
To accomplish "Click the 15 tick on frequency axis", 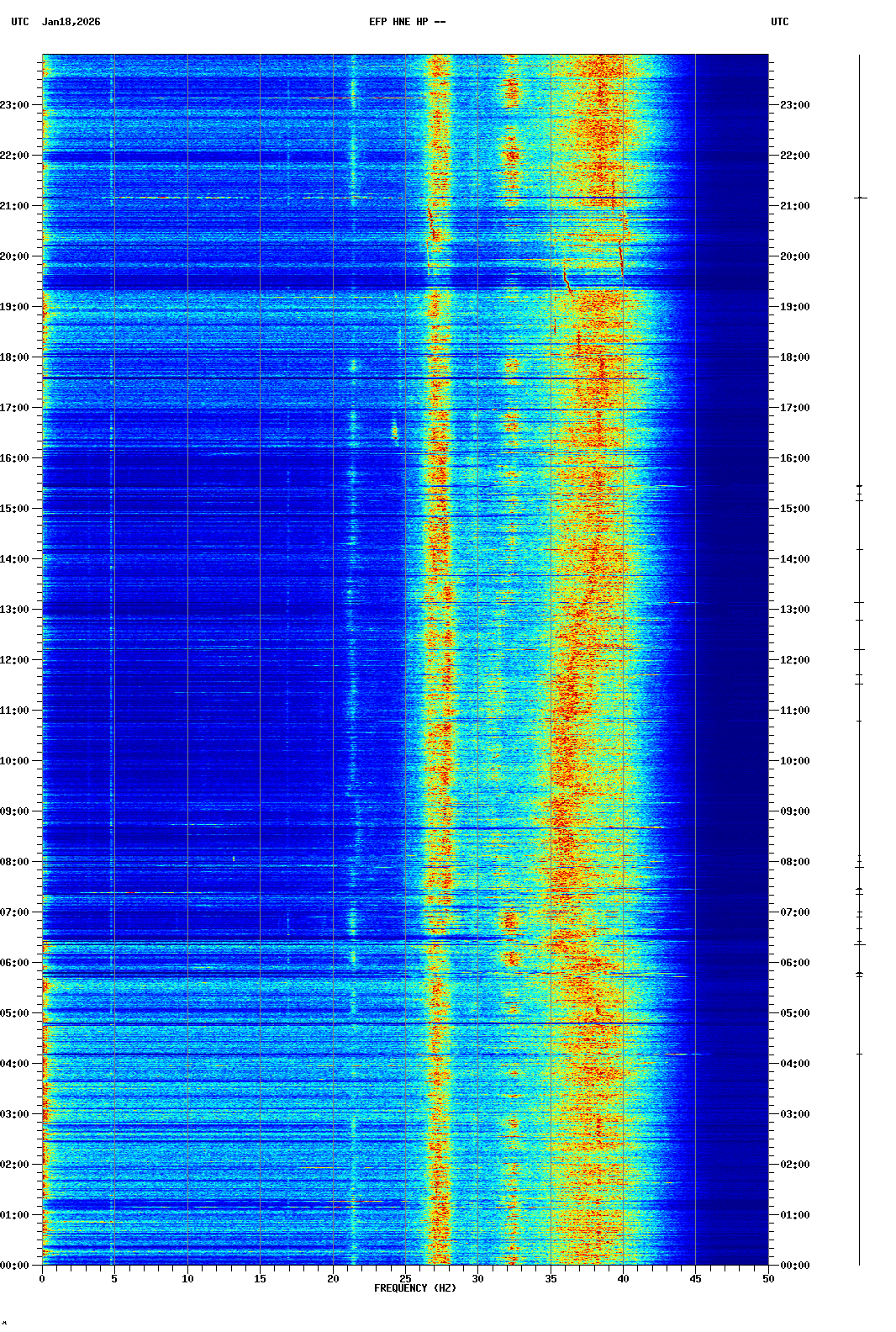I will pos(260,1278).
